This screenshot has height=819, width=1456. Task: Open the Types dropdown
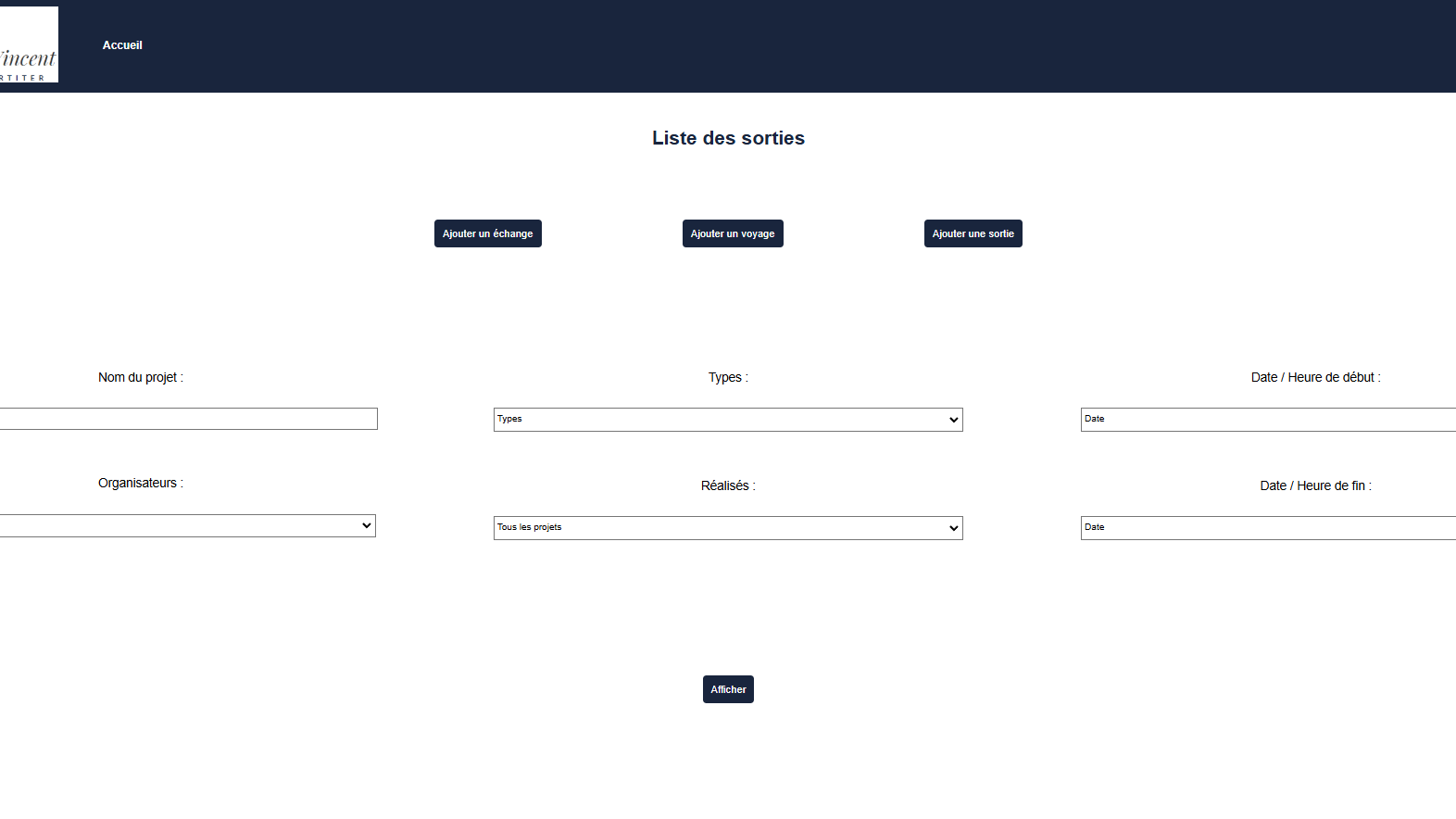(728, 420)
